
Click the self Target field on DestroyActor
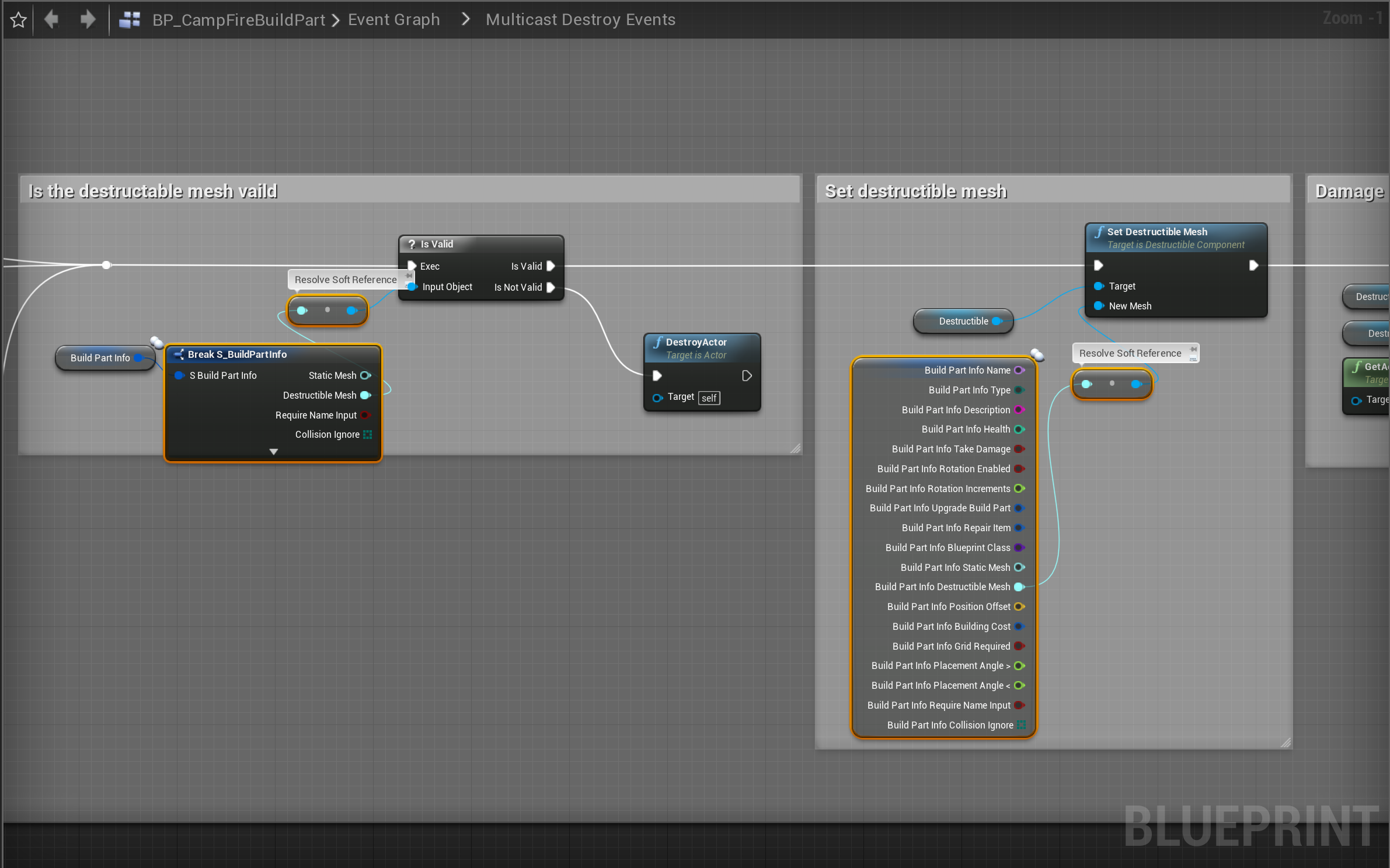tap(709, 398)
